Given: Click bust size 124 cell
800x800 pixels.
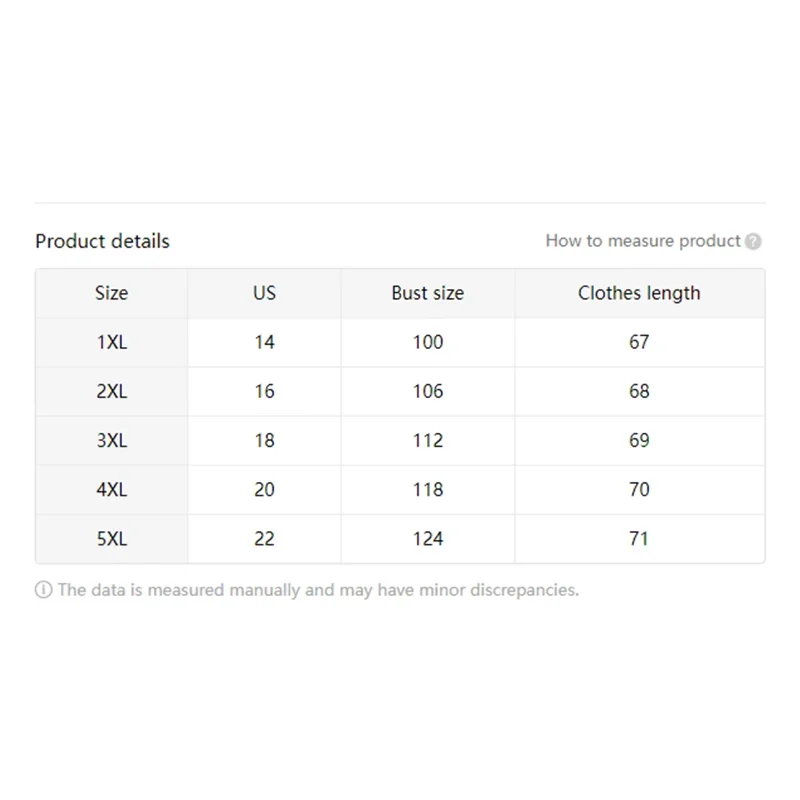Looking at the screenshot, I should tap(428, 539).
